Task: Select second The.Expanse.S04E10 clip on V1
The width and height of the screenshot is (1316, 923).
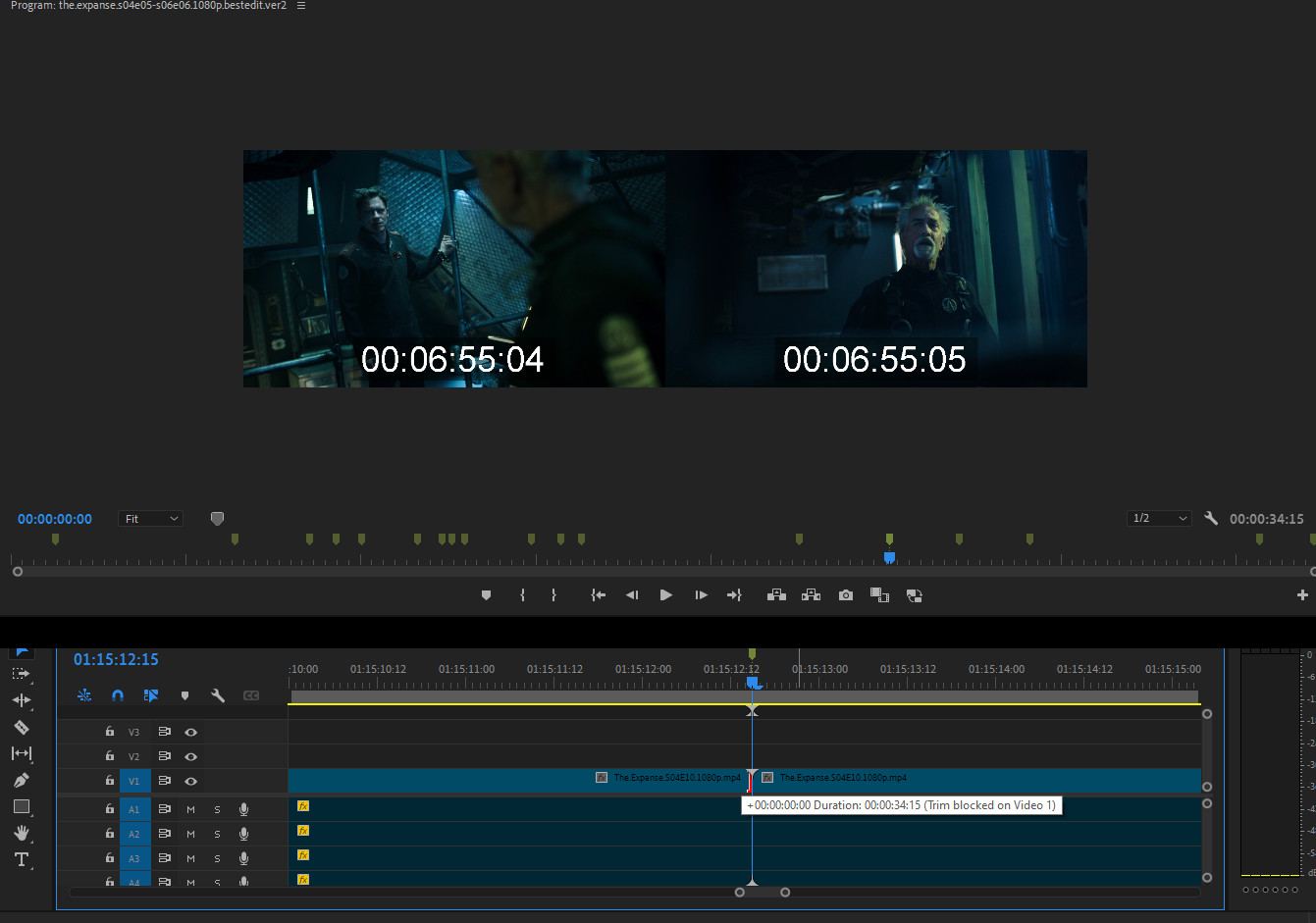Action: click(x=981, y=780)
